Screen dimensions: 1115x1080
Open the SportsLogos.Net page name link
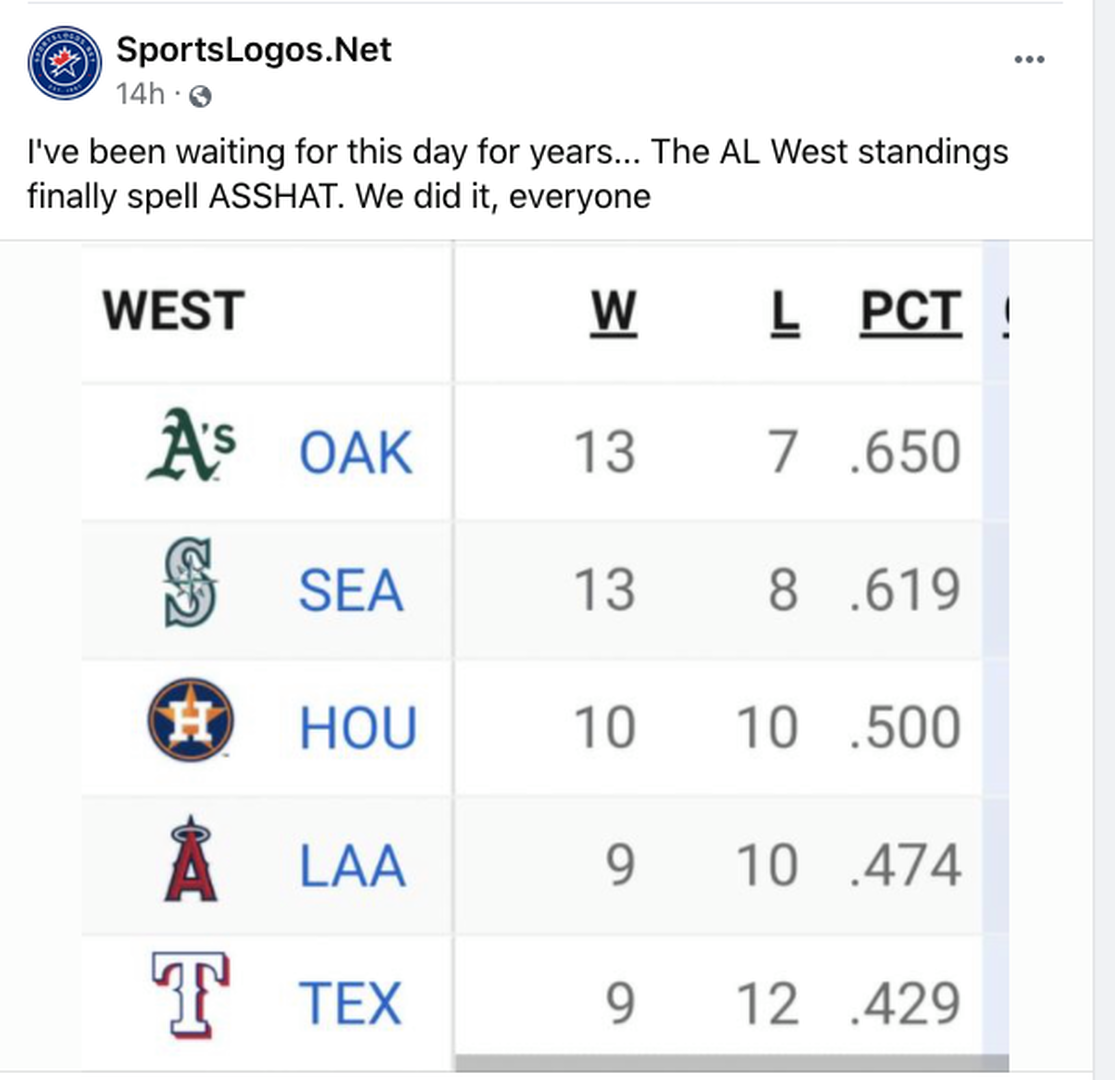(x=254, y=50)
